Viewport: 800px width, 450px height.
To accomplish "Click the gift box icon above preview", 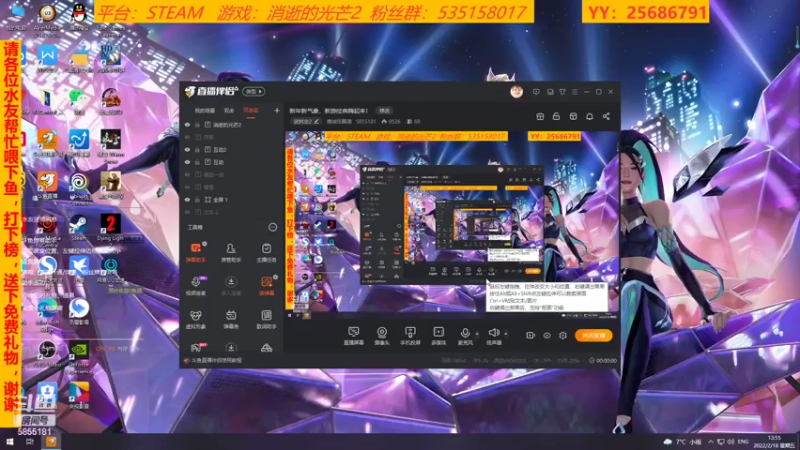I will click(x=540, y=116).
